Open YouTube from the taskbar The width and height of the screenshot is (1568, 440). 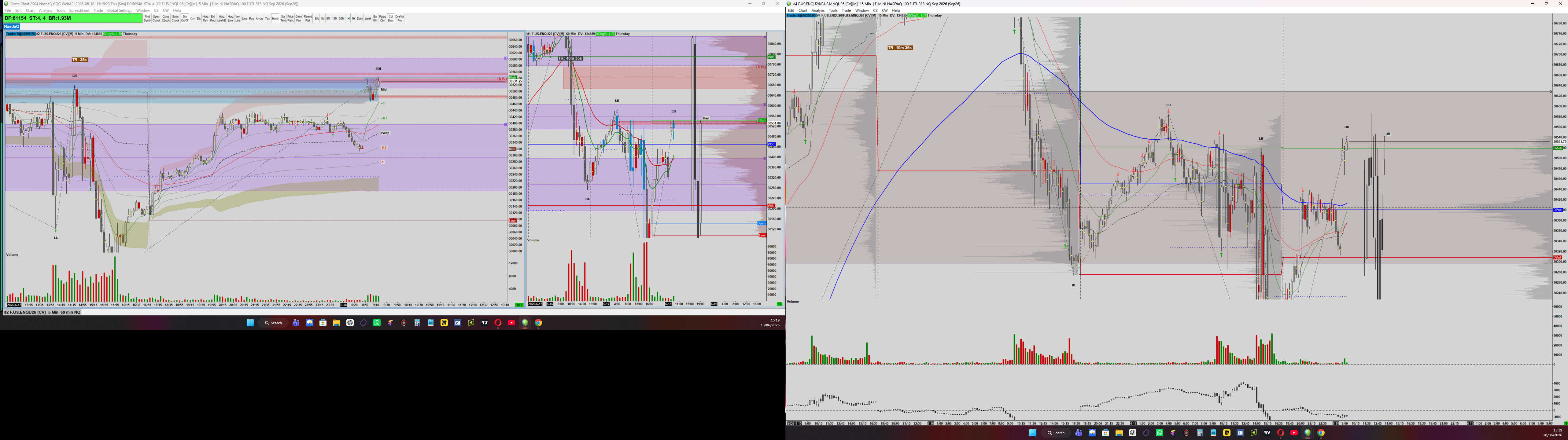[x=512, y=323]
